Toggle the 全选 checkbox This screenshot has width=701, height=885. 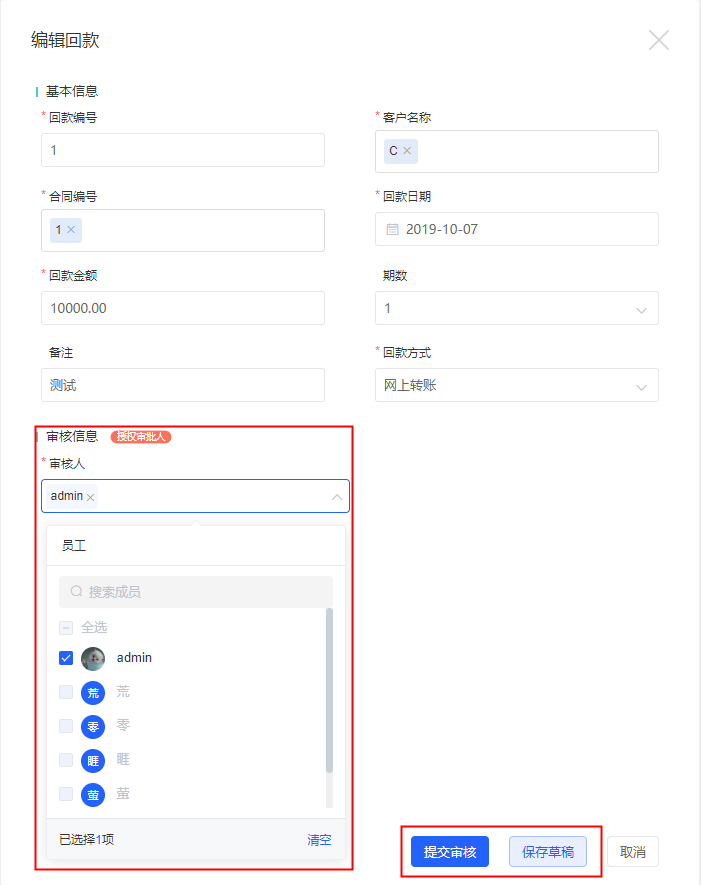click(66, 628)
